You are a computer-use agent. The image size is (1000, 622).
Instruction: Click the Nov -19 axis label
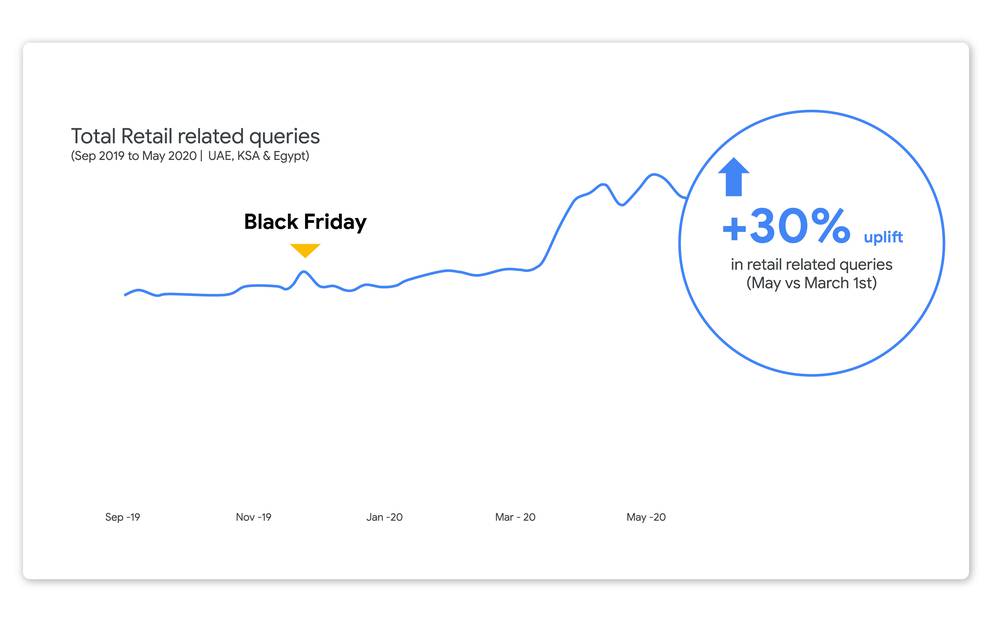tap(253, 517)
